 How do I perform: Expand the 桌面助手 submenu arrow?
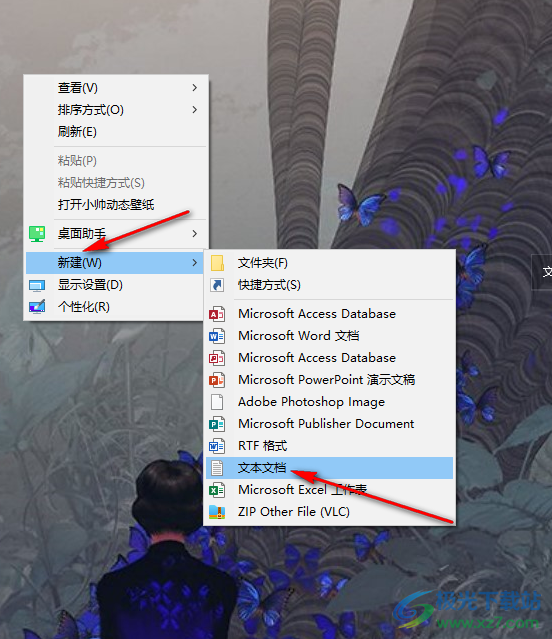click(x=195, y=234)
